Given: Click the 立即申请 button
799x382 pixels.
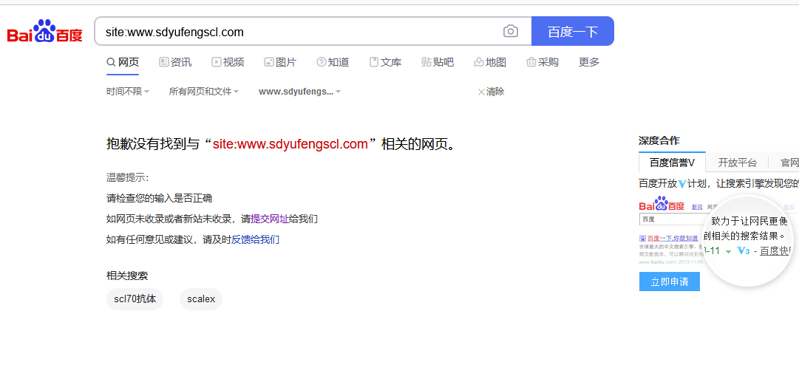Looking at the screenshot, I should point(670,282).
